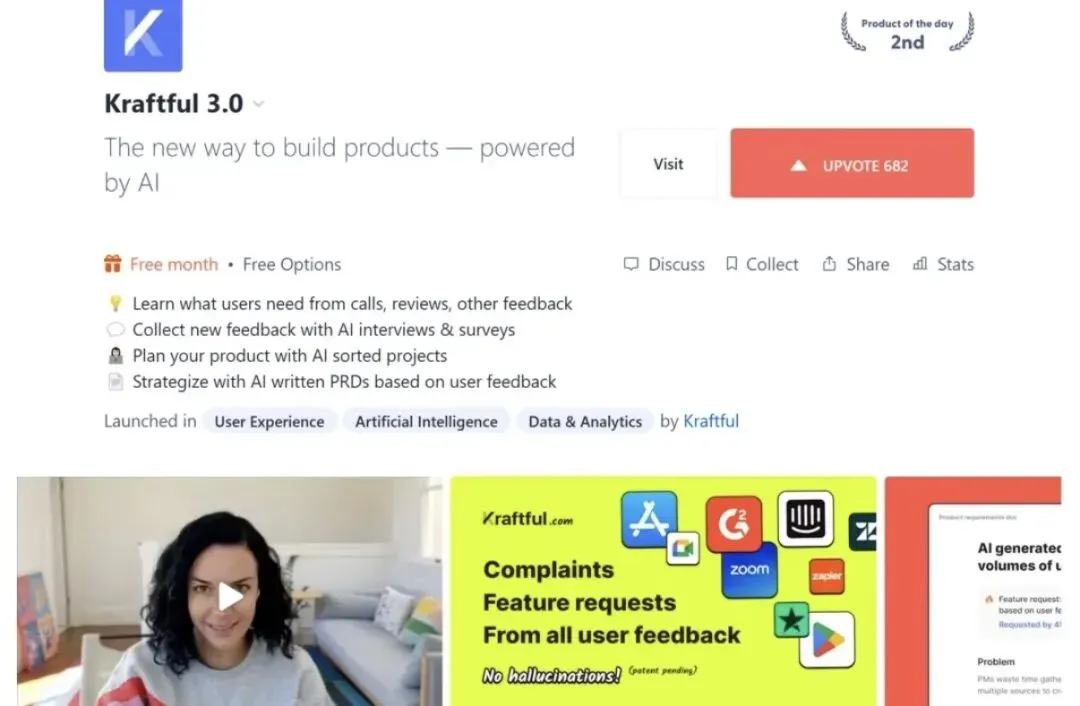The height and width of the screenshot is (706, 1080).
Task: Upvote Kraftful with the UPVOTE 682 button
Action: coord(852,163)
